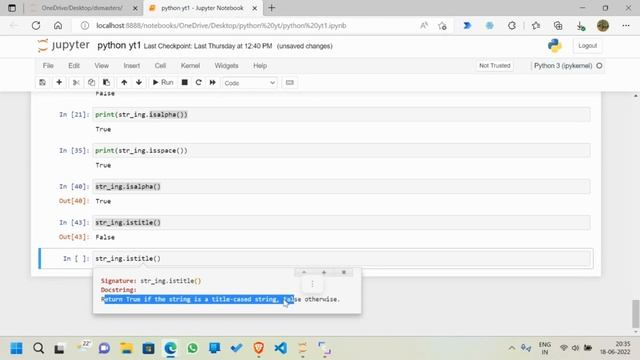Save notebook with the floppy disk icon

[x=42, y=82]
